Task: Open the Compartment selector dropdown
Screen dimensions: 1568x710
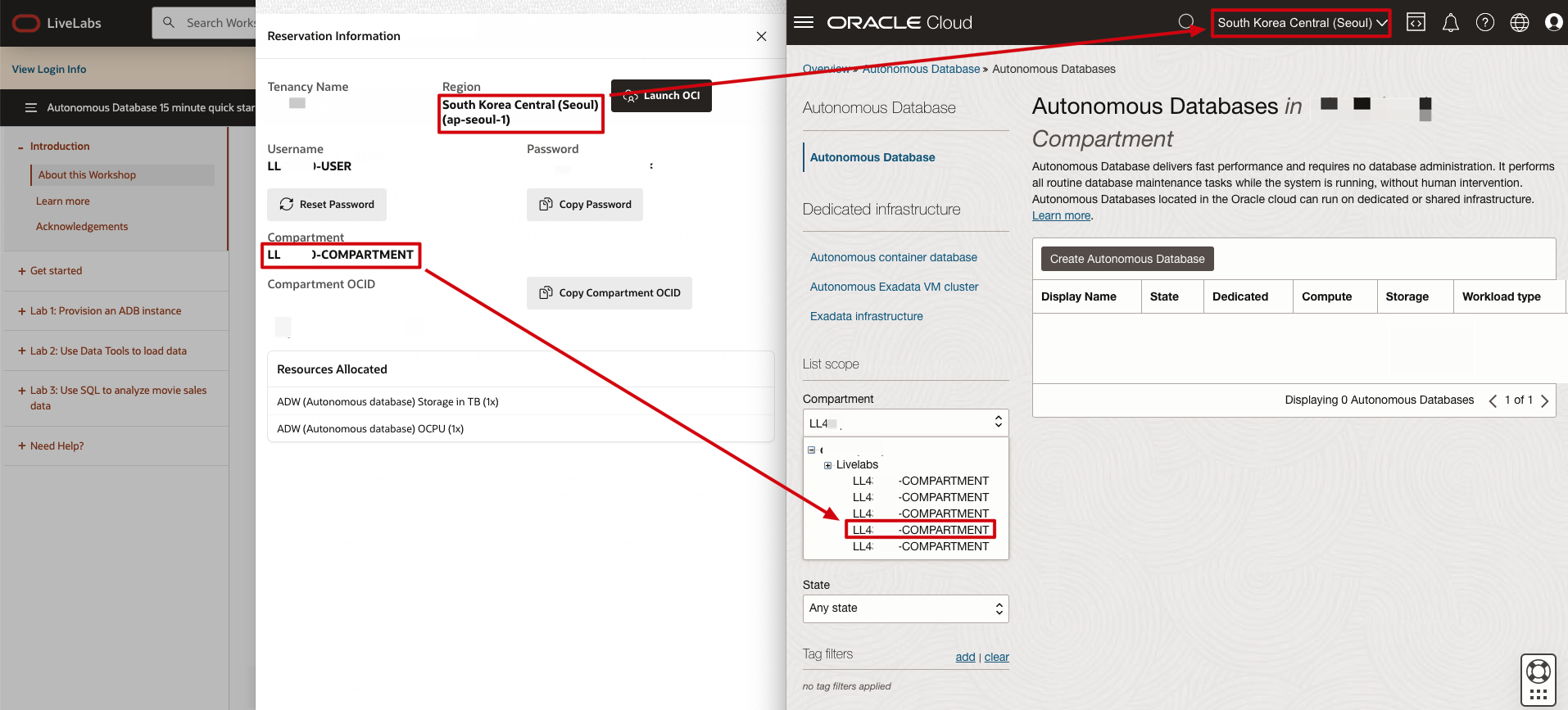Action: (x=905, y=423)
